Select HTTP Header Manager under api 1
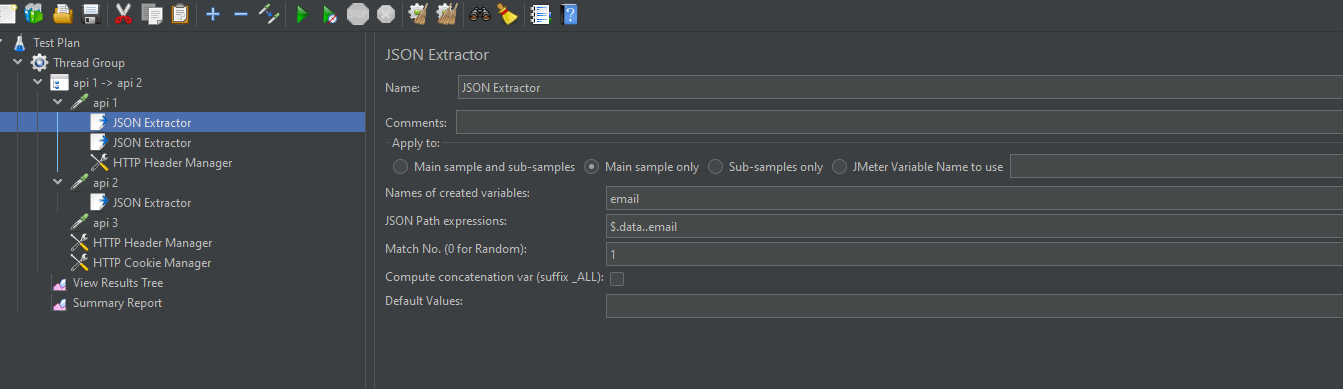Image resolution: width=1343 pixels, height=389 pixels. pos(172,163)
